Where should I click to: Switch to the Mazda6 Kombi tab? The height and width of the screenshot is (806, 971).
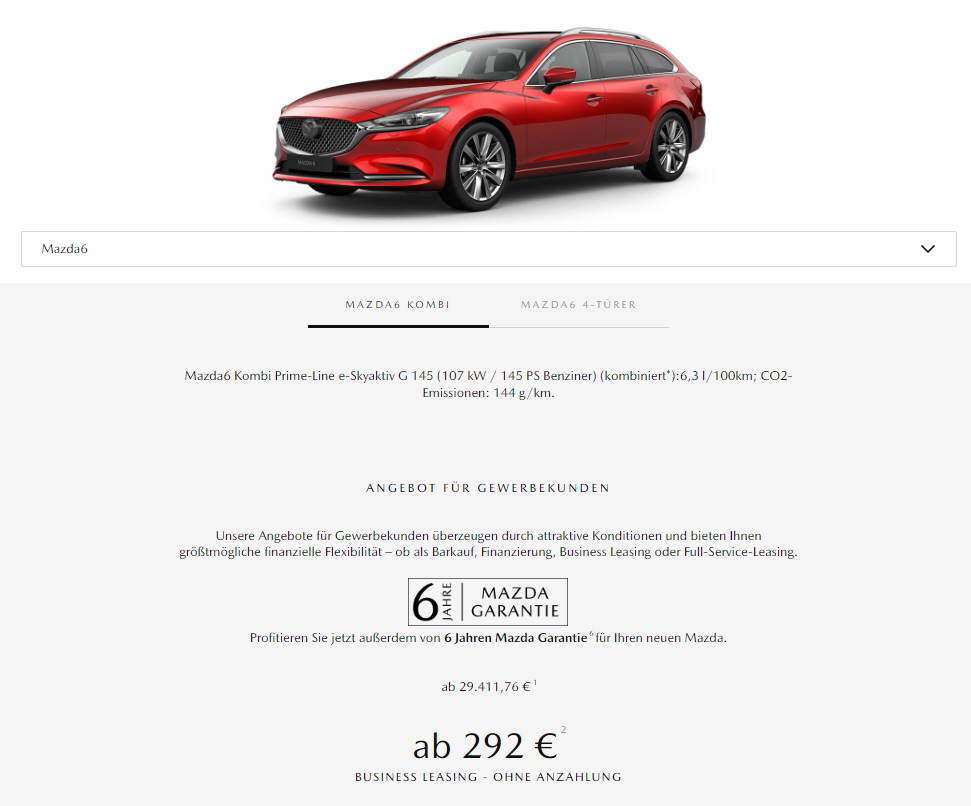(398, 305)
